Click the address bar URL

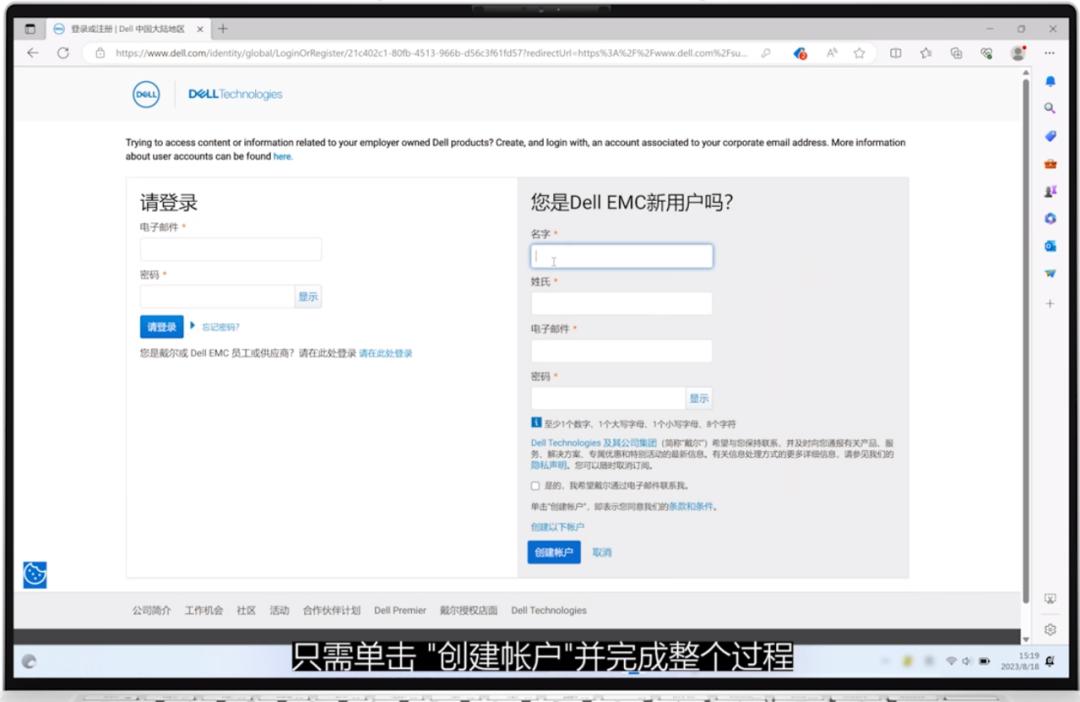click(431, 53)
